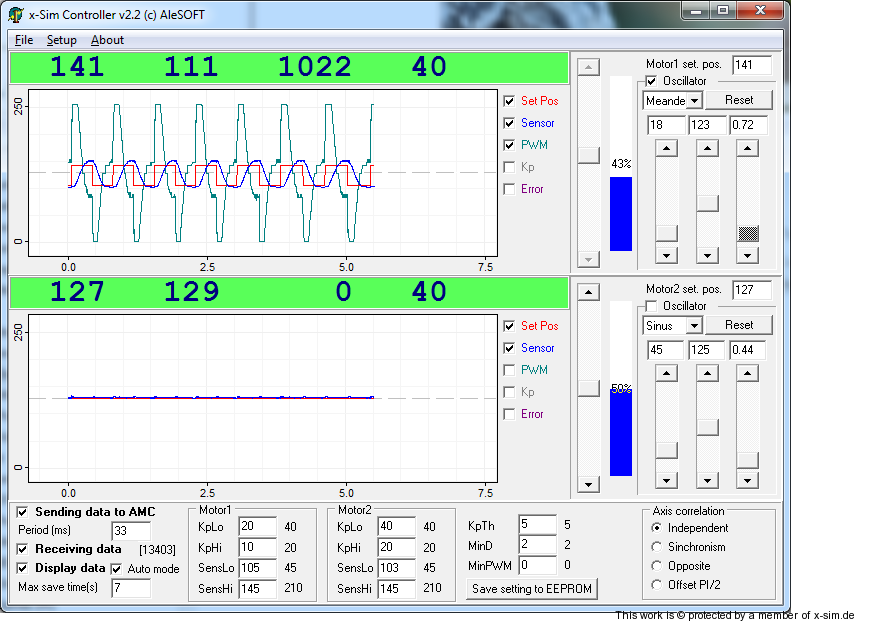Viewport: 869px width, 632px height.
Task: Toggle PWM trace on Motor2 graph
Action: pyautogui.click(x=510, y=370)
